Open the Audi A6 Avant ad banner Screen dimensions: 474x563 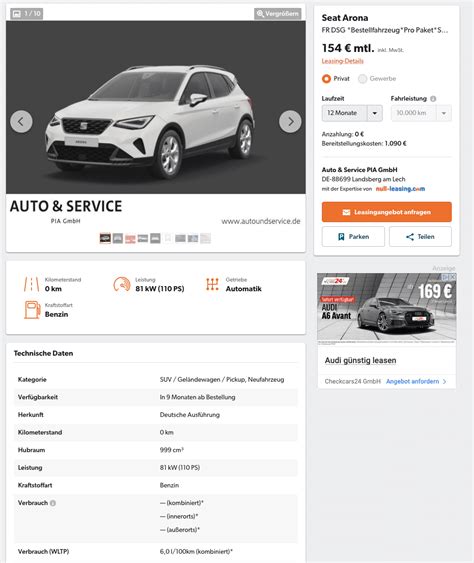387,307
